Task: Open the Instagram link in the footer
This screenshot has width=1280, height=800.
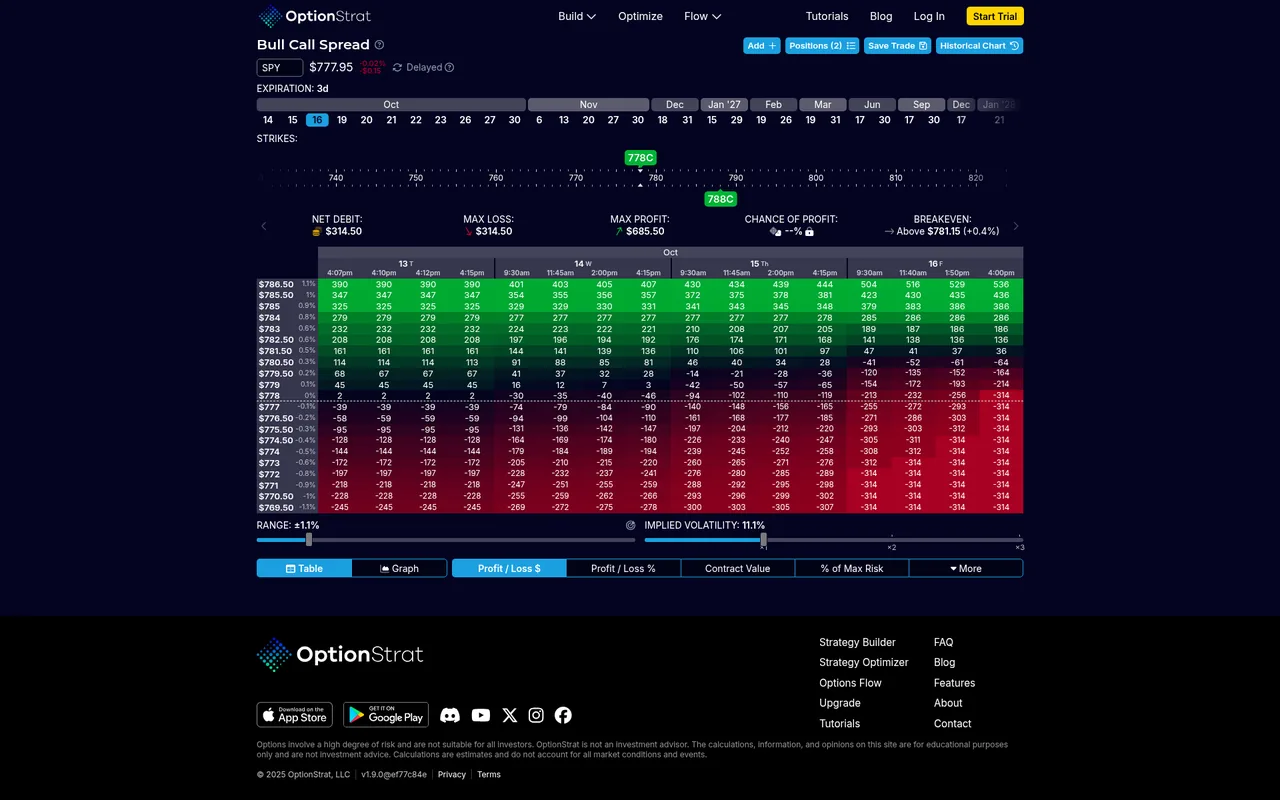Action: pos(536,715)
